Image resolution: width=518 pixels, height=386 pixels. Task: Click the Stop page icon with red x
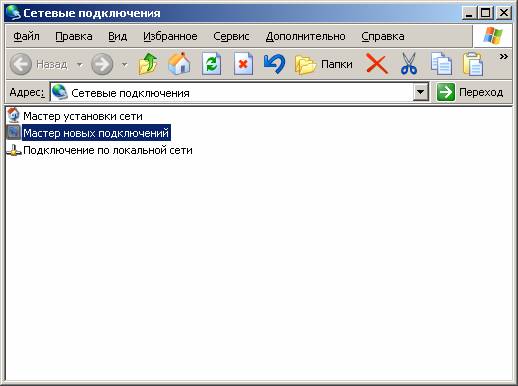243,64
